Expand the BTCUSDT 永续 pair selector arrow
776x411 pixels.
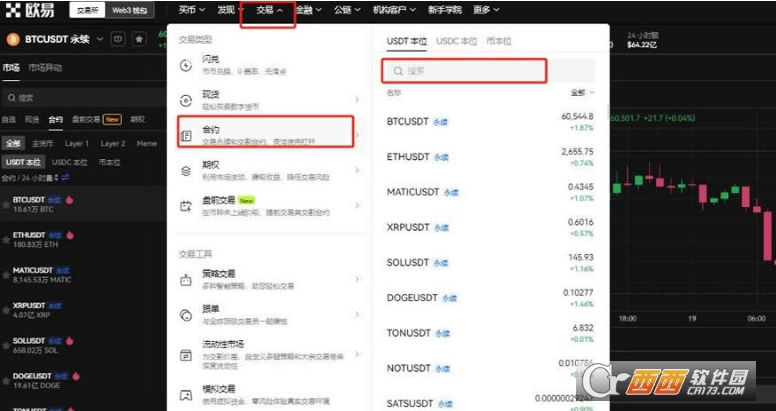pos(101,39)
